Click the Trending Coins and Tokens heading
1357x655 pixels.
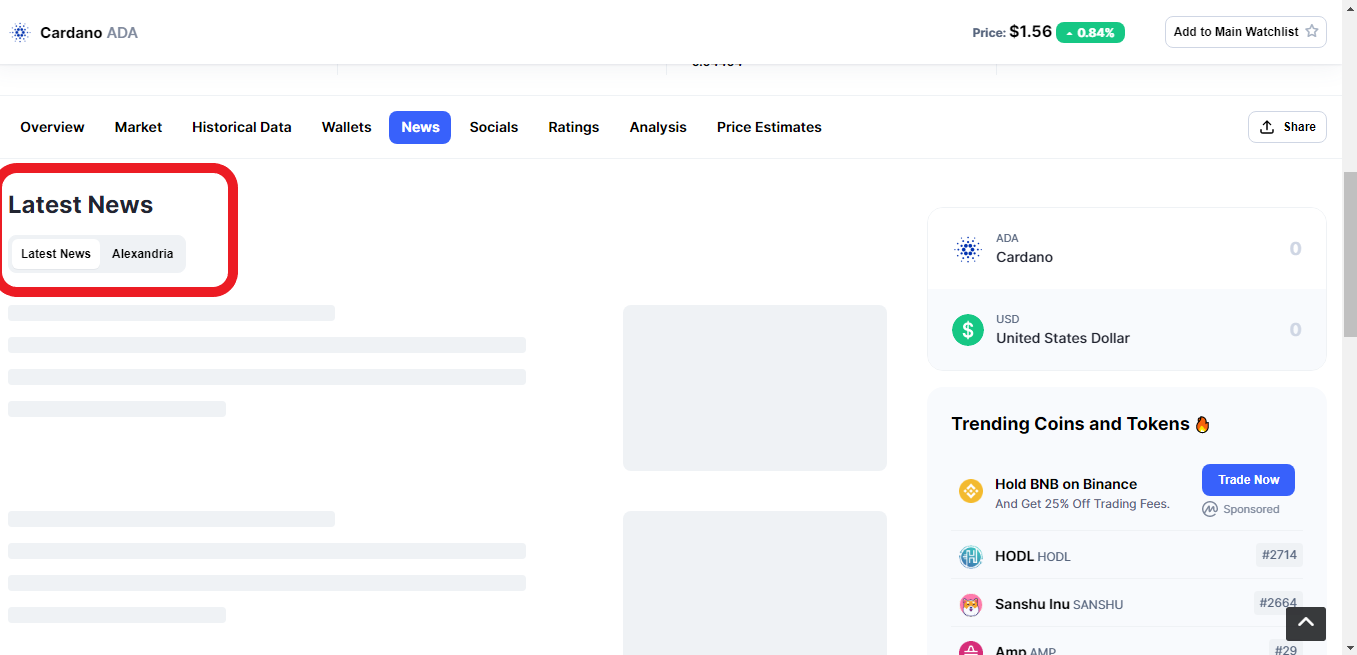[1070, 424]
